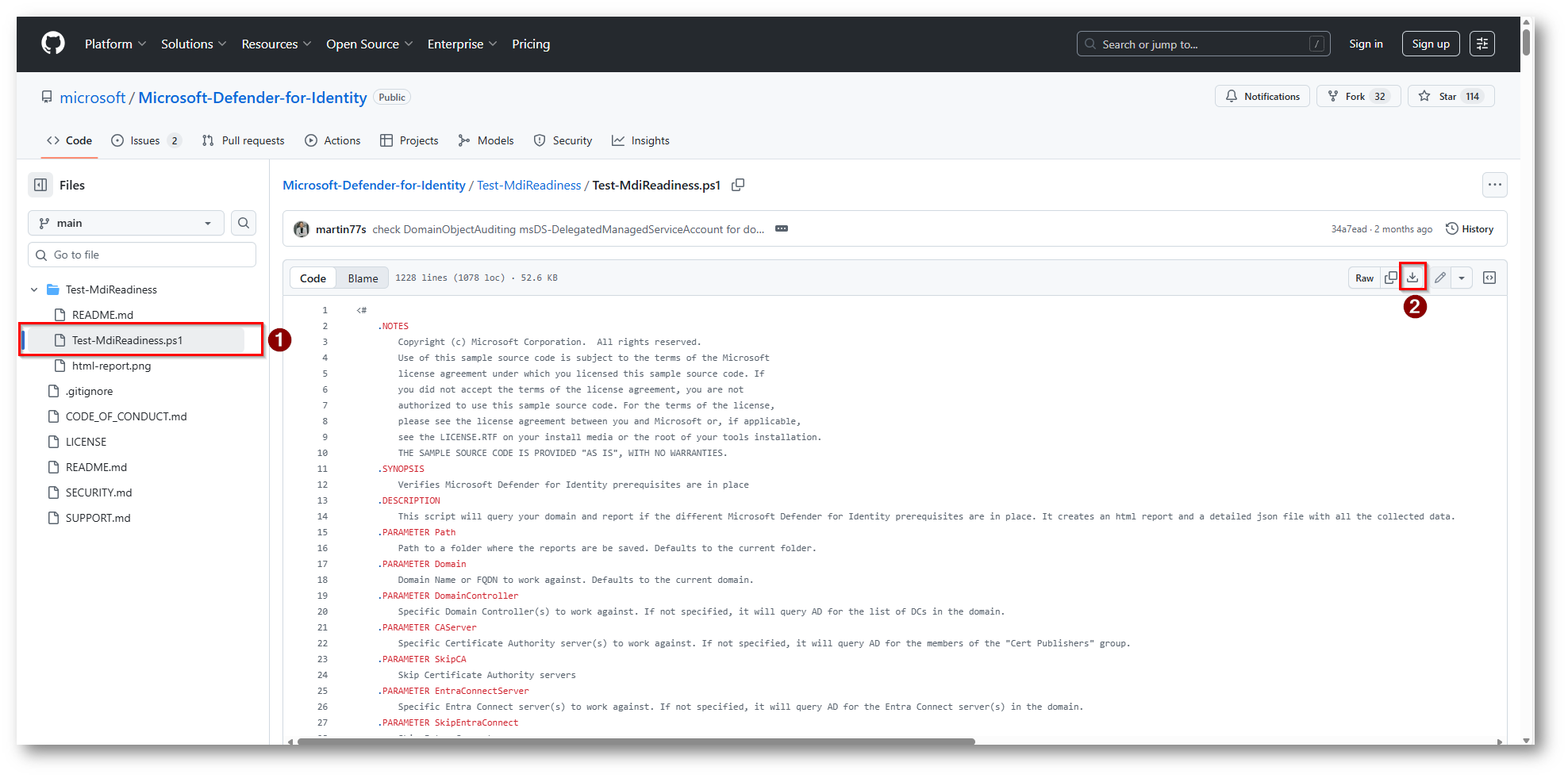This screenshot has height=778, width=1568.
Task: Open Microsoft-Defender-for-Identity repository title link
Action: pyautogui.click(x=252, y=98)
